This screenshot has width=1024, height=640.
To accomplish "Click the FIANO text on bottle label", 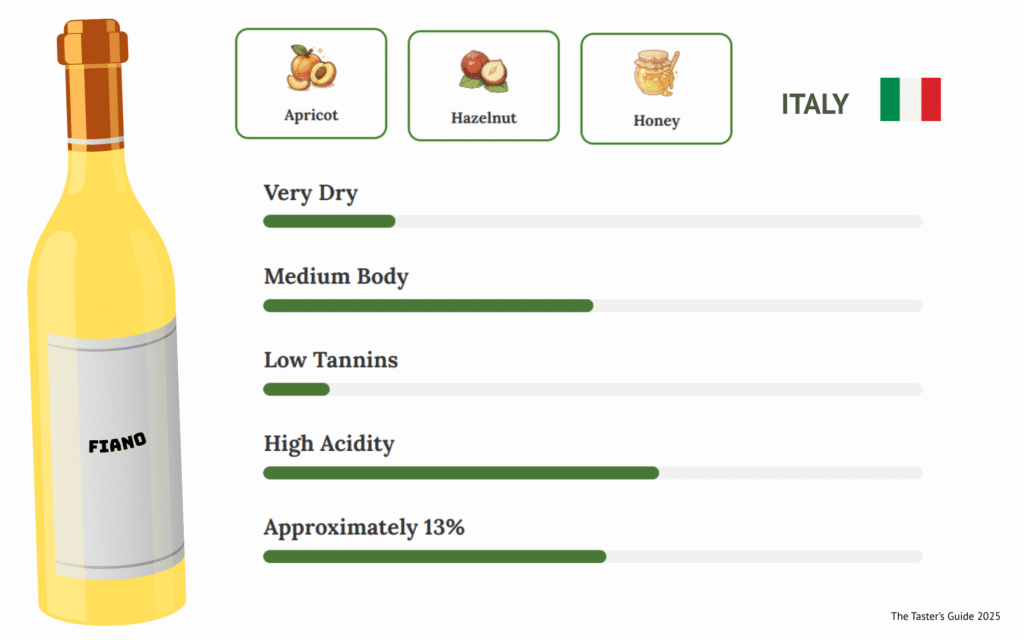I will [x=117, y=441].
